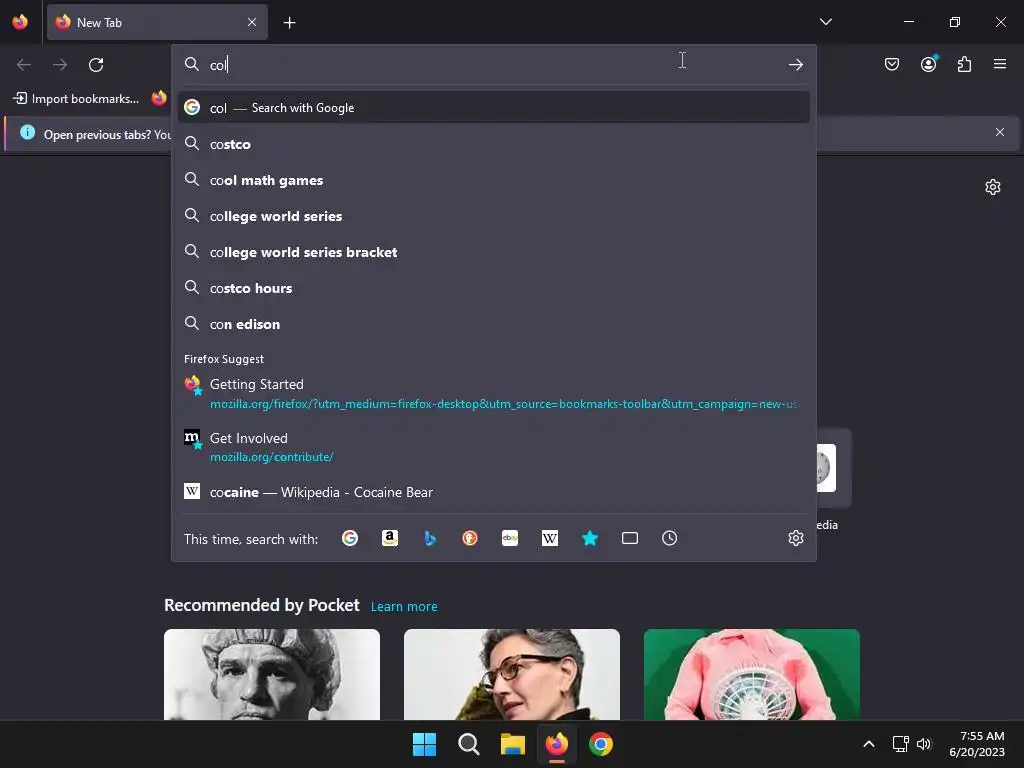Choose the 'costco' suggestion
The width and height of the screenshot is (1024, 768).
tap(494, 144)
